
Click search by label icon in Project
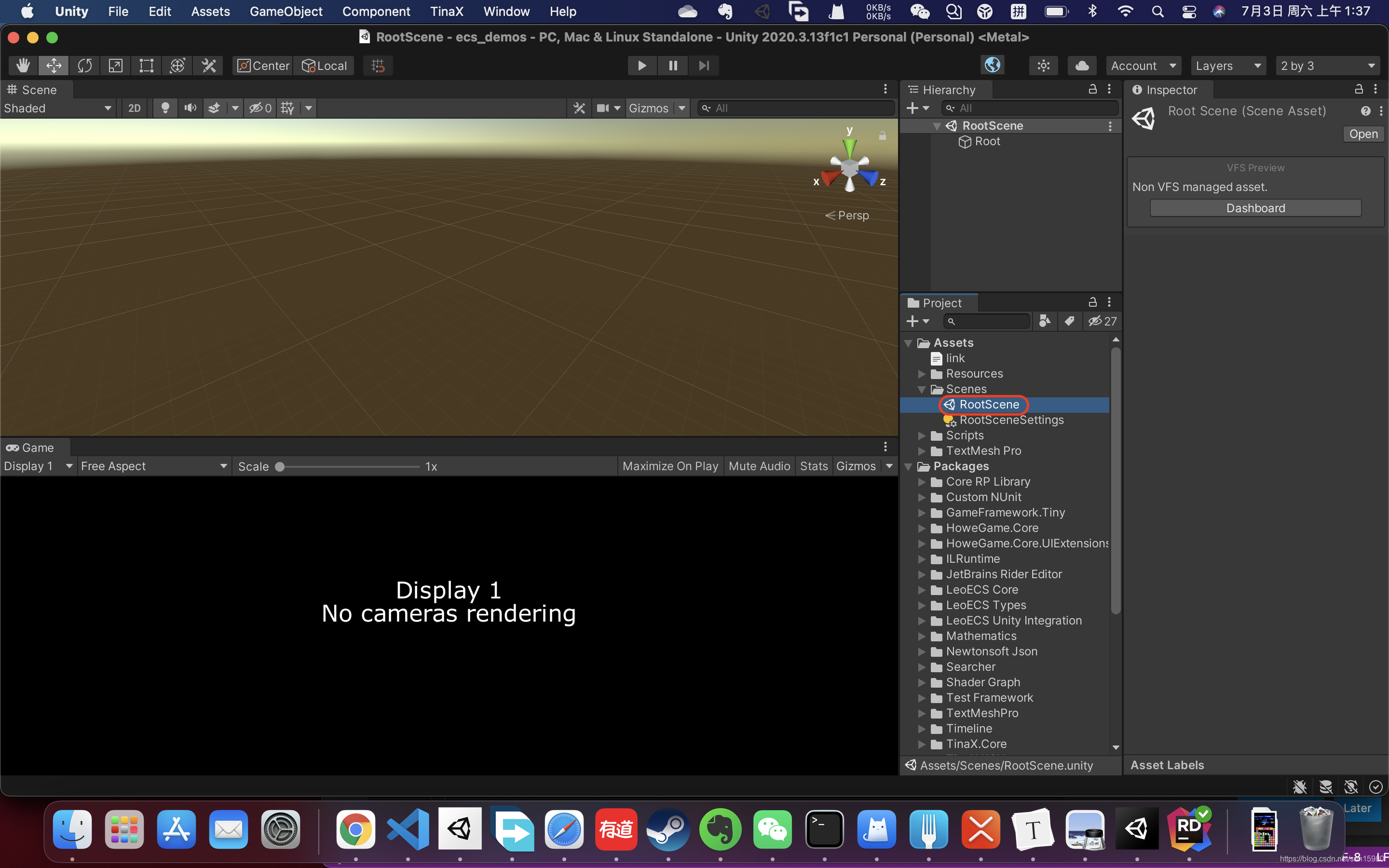1069,321
